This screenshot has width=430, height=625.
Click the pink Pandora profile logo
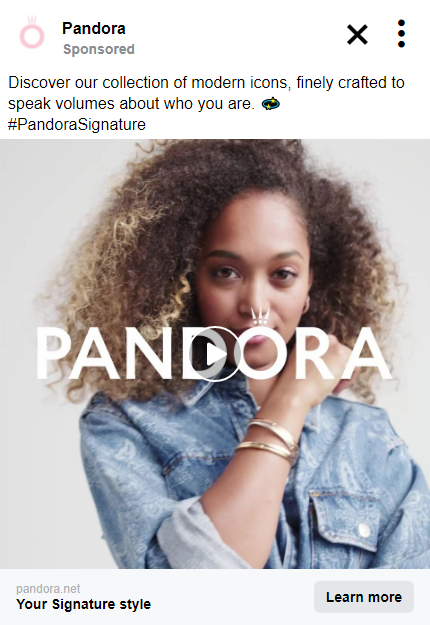[x=31, y=33]
